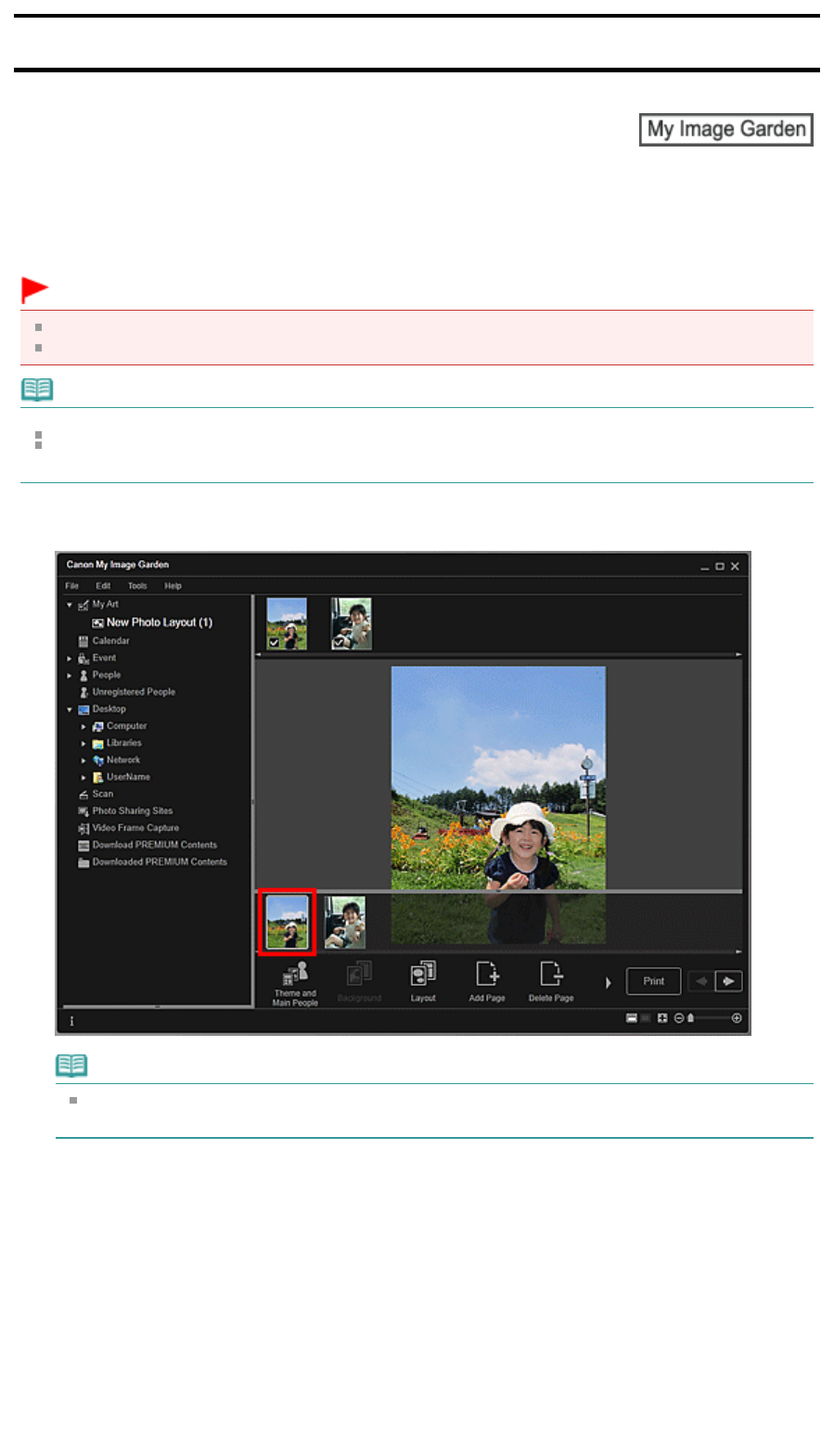Expand the Computer tree node
Image resolution: width=834 pixels, height=1456 pixels.
click(83, 727)
